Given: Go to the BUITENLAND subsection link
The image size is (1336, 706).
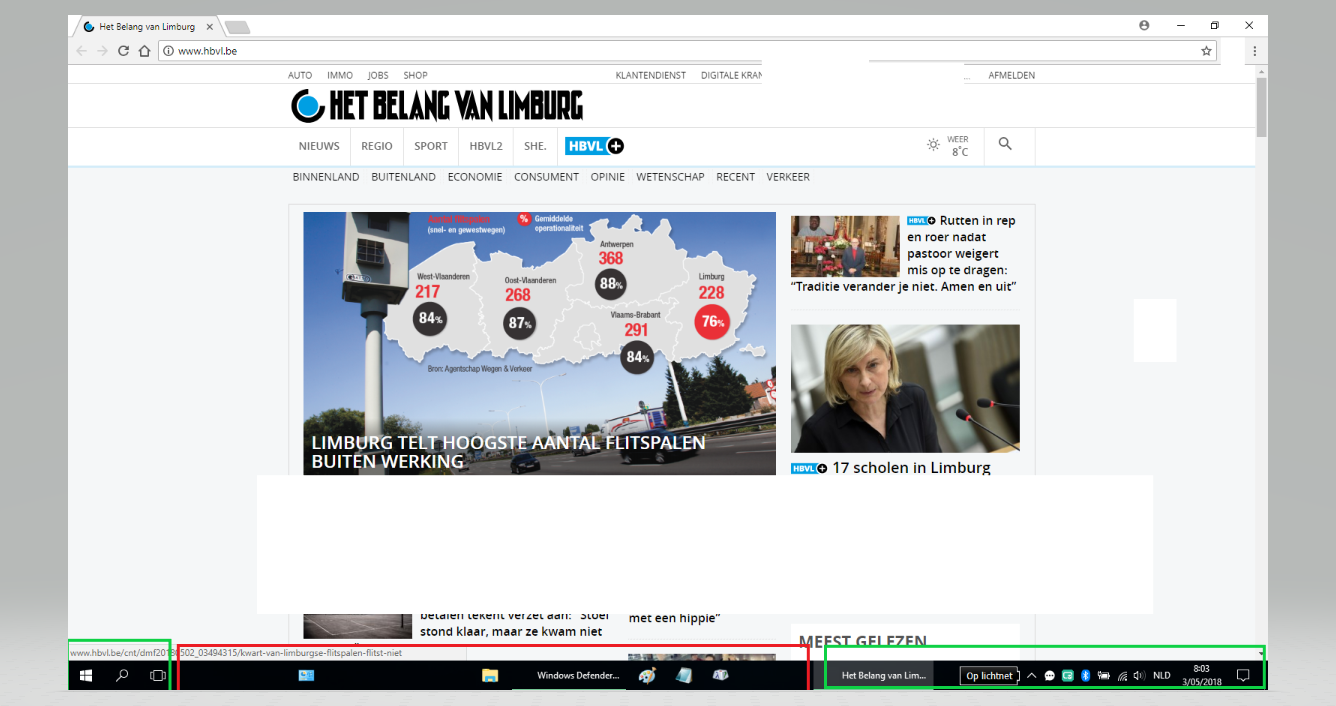Looking at the screenshot, I should (403, 177).
